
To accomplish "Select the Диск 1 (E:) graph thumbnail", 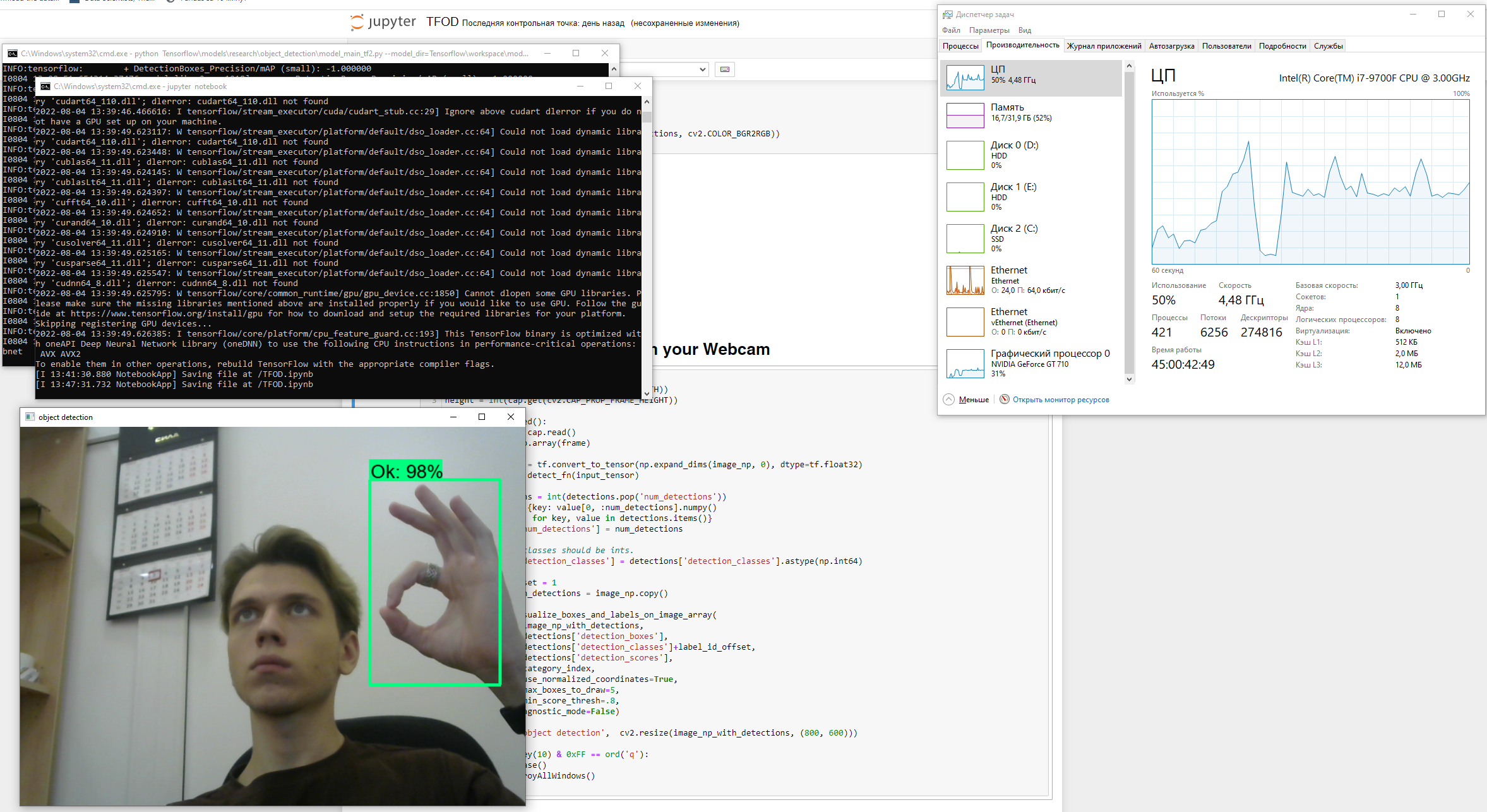I will click(965, 197).
